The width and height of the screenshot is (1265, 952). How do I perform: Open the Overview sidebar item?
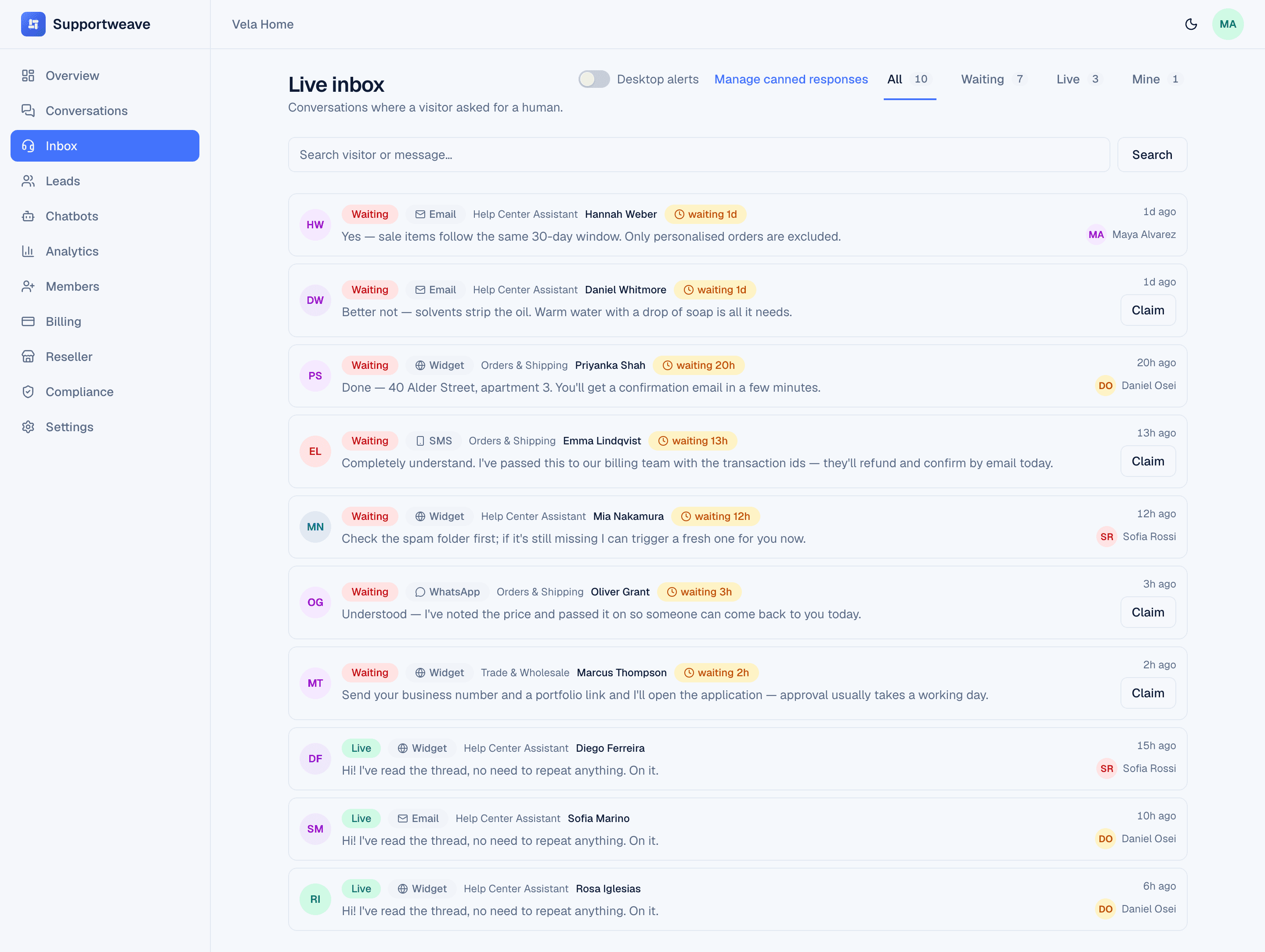[x=105, y=76]
